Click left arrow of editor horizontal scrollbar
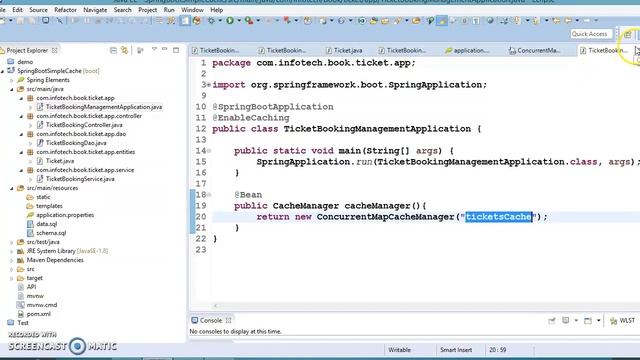 (x=216, y=305)
